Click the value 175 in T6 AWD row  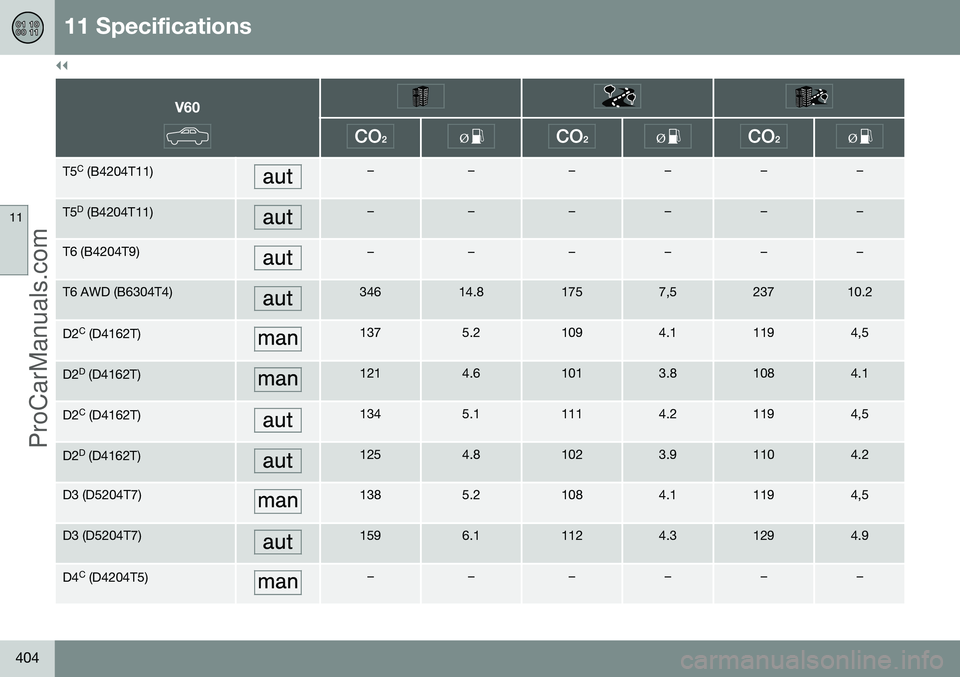click(x=572, y=293)
